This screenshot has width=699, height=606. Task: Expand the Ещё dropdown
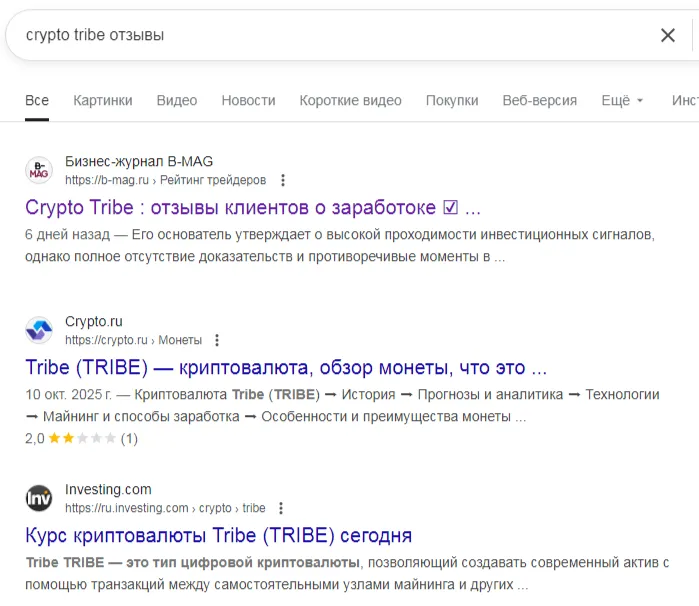(622, 100)
